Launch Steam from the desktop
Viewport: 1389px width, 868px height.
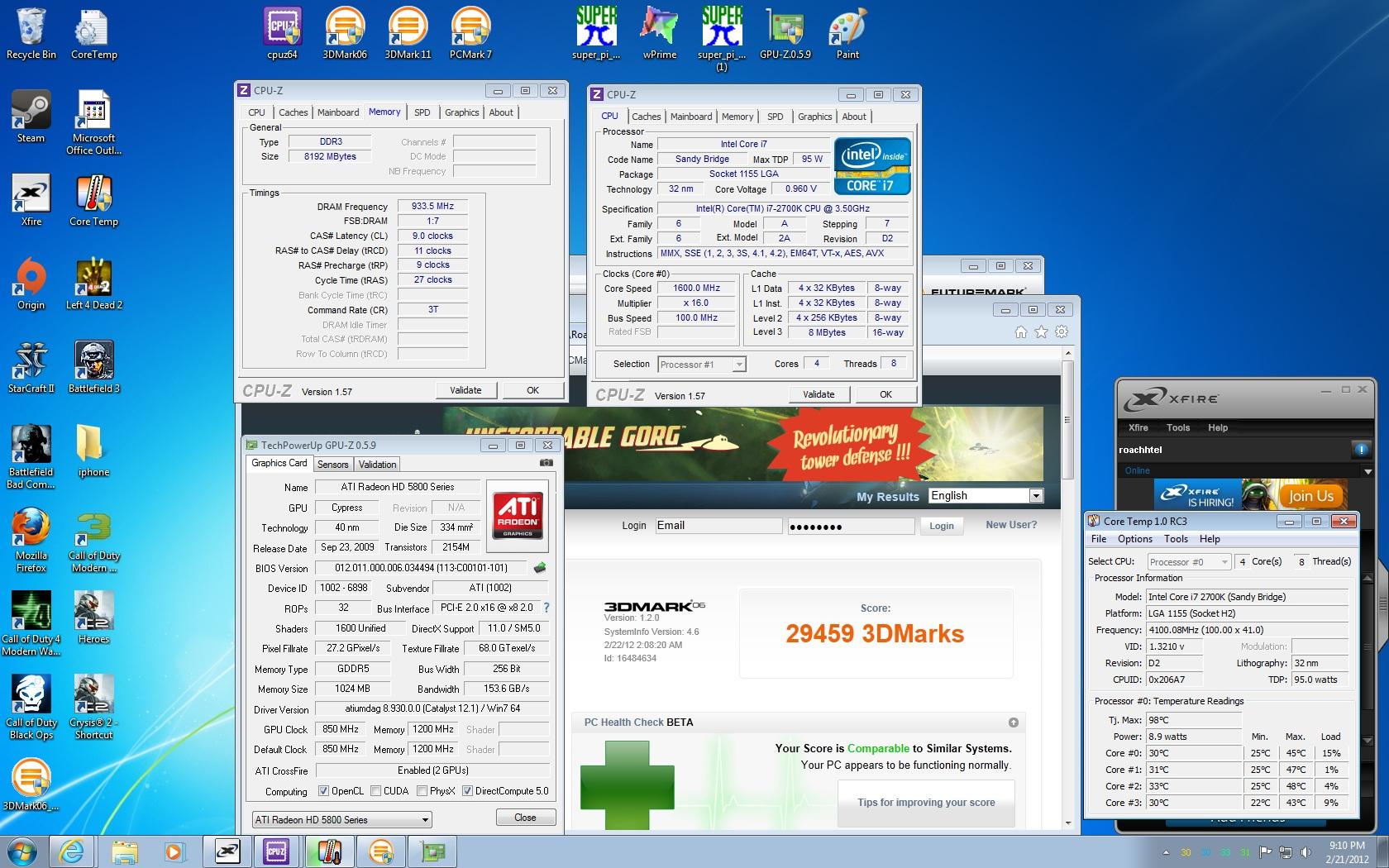click(31, 117)
